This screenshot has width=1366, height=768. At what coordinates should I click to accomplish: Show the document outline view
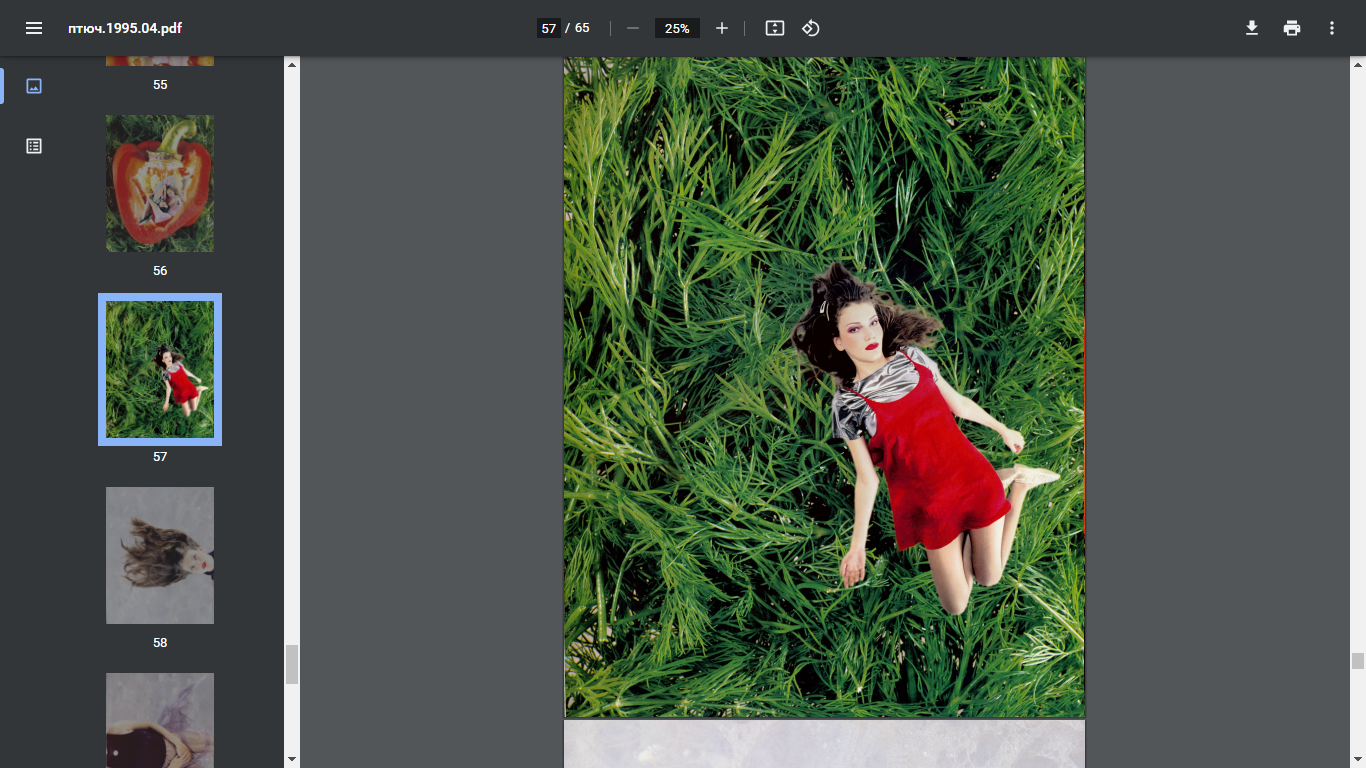coord(34,146)
